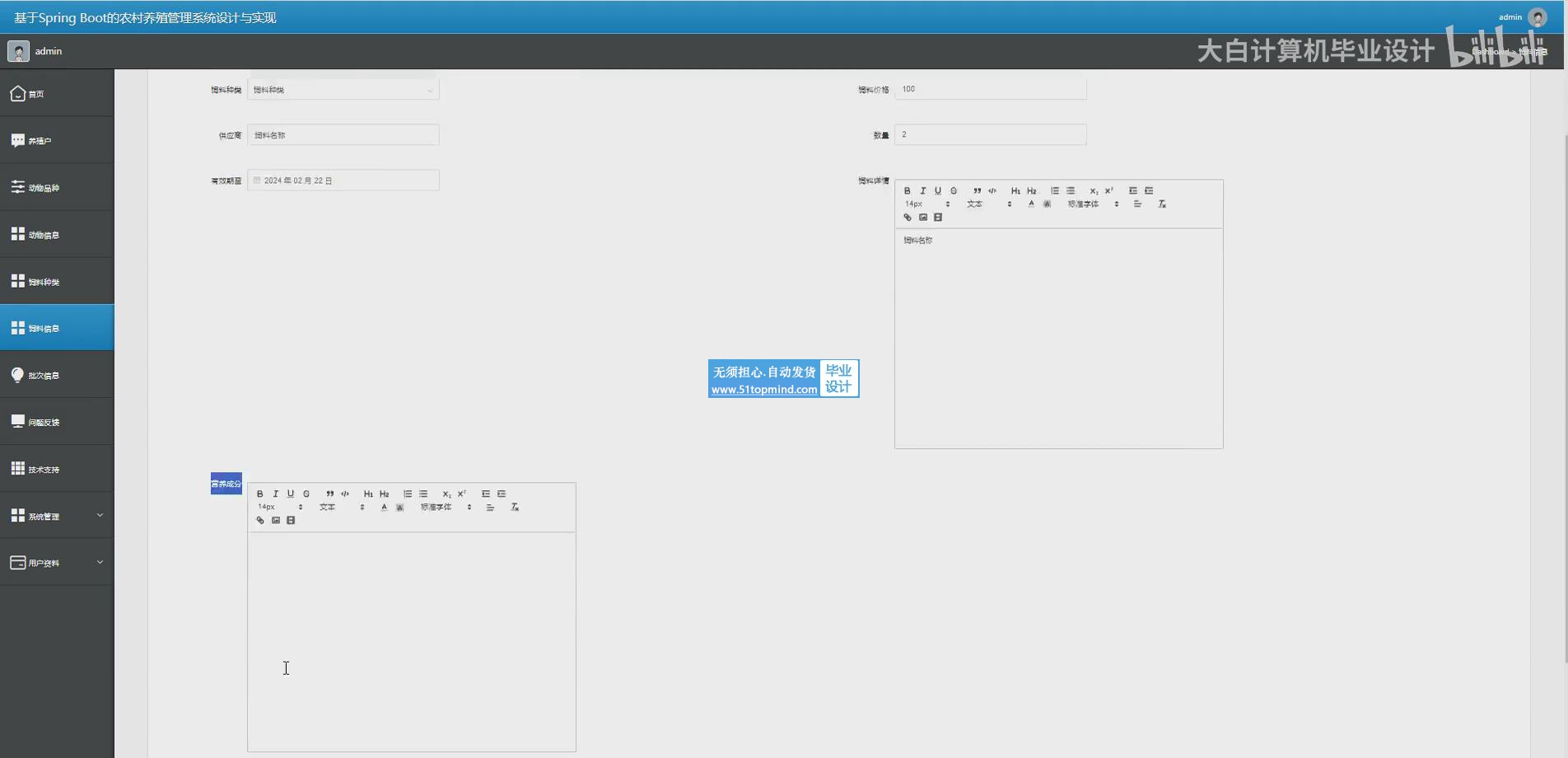Insert ordered list in the 饲料详情 editor
Image resolution: width=1568 pixels, height=758 pixels.
[1055, 191]
